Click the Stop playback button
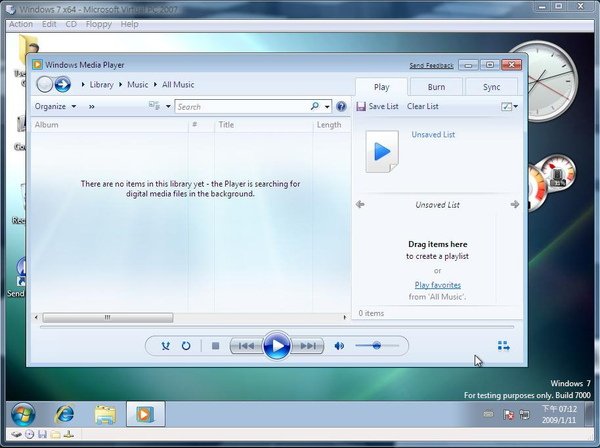The width and height of the screenshot is (600, 448). (215, 346)
